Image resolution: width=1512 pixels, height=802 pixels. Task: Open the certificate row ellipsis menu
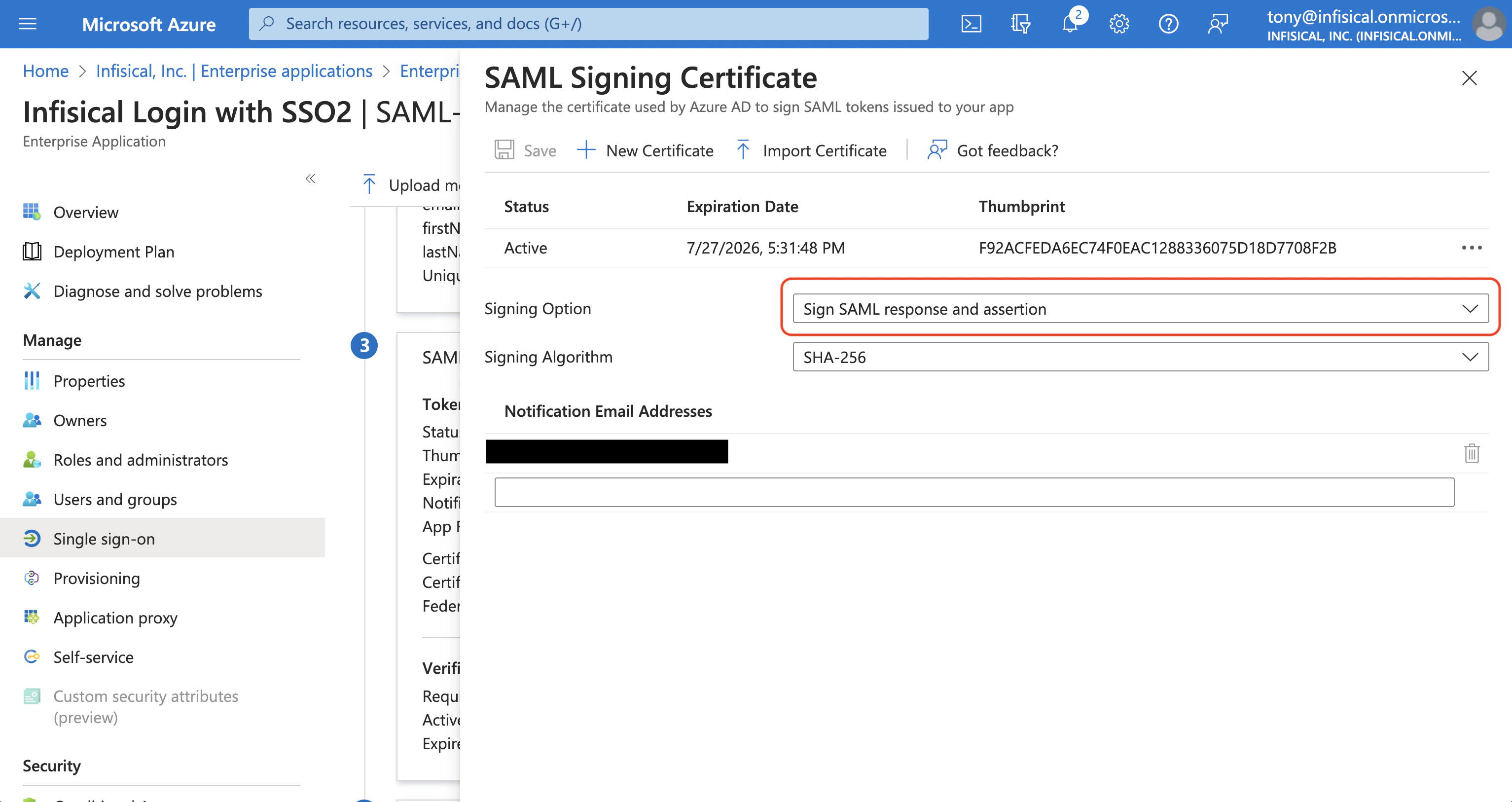coord(1471,248)
